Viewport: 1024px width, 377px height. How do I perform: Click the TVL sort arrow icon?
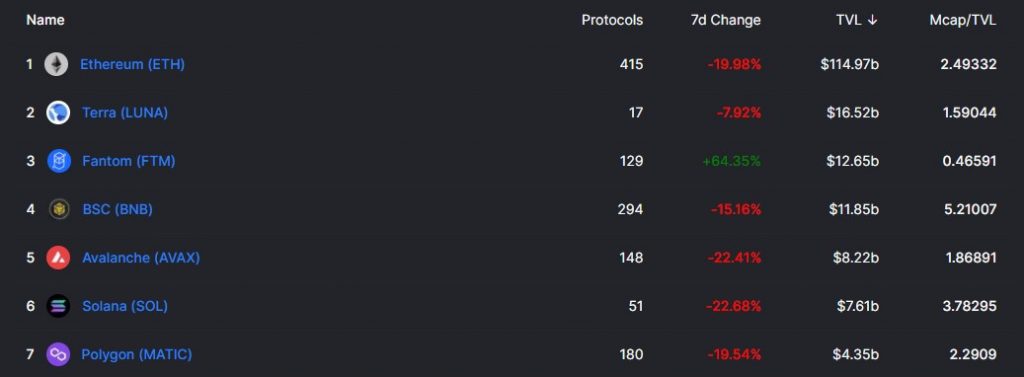[x=872, y=20]
